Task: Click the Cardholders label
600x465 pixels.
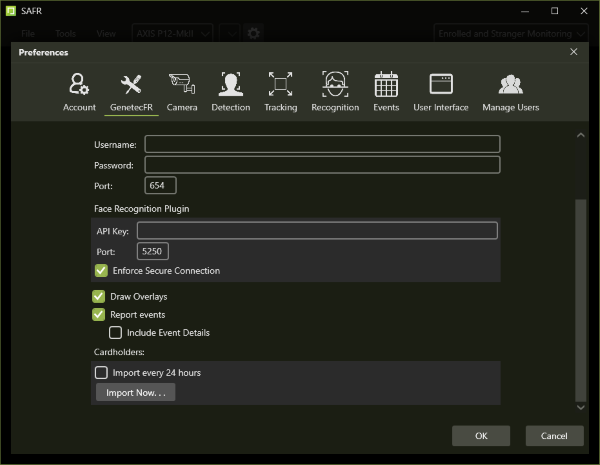Action: [119, 352]
